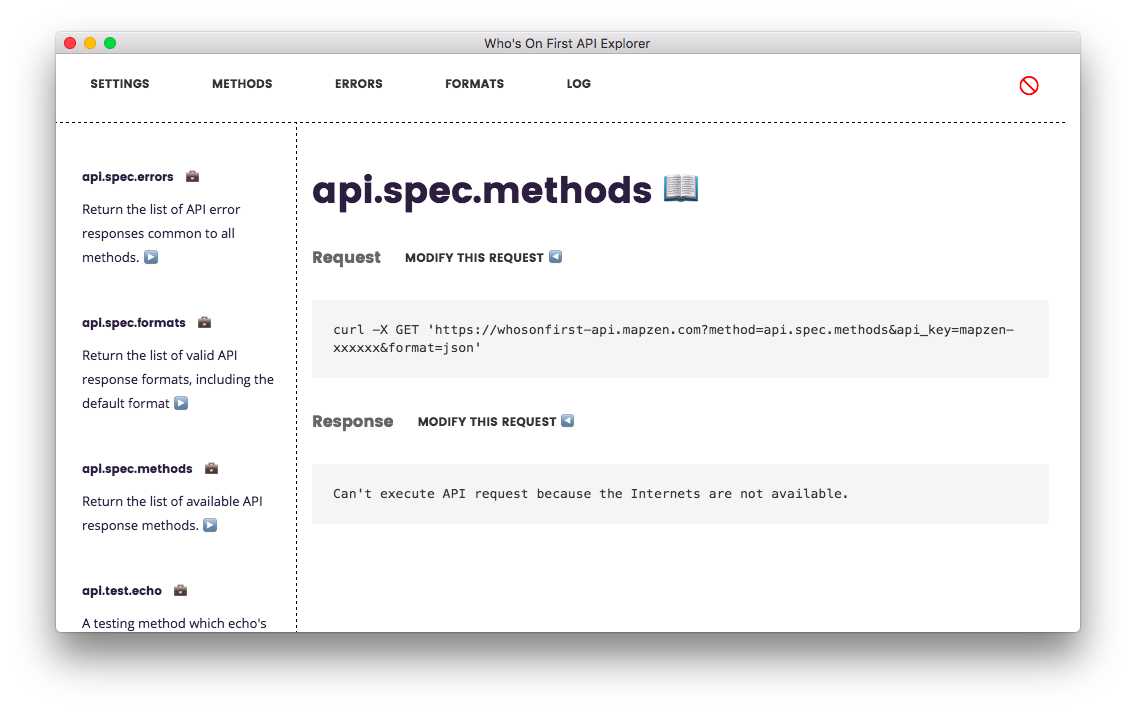This screenshot has height=712, width=1136.
Task: Collapse arrow next to Response's modify link
Action: pyautogui.click(x=568, y=421)
